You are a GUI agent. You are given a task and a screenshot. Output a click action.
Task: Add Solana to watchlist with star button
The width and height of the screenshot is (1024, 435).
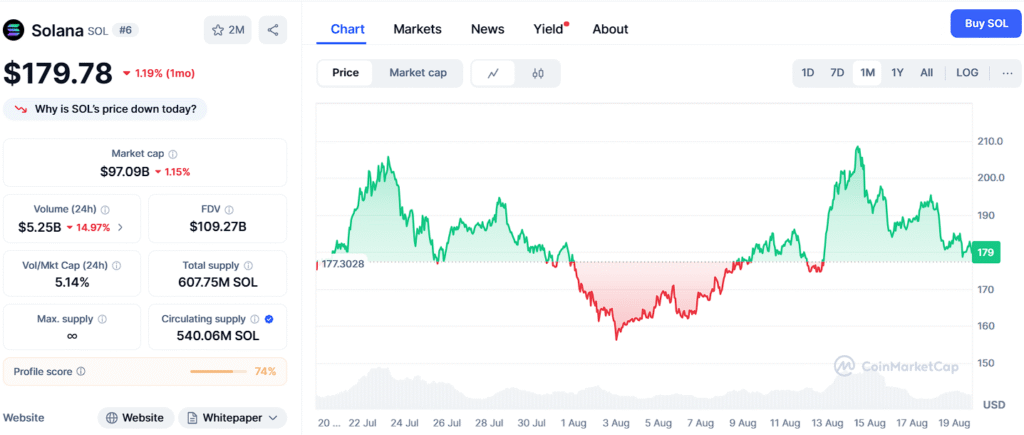tap(227, 30)
